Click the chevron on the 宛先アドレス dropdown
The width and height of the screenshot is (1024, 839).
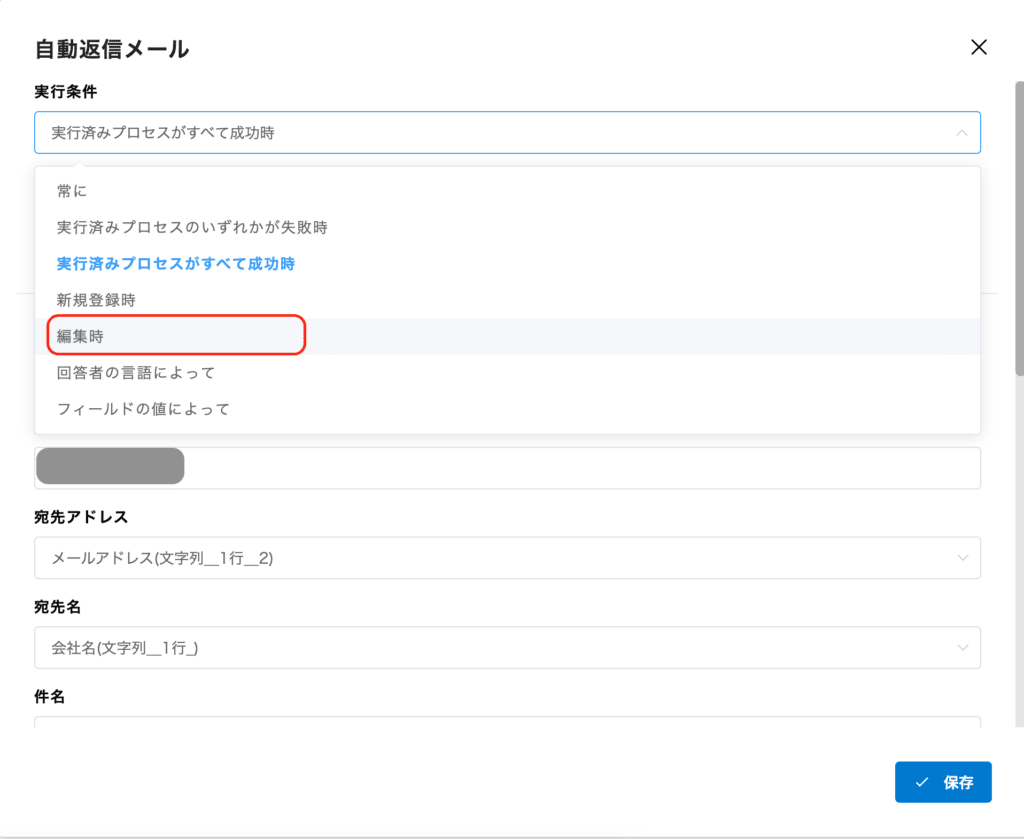pyautogui.click(x=961, y=558)
